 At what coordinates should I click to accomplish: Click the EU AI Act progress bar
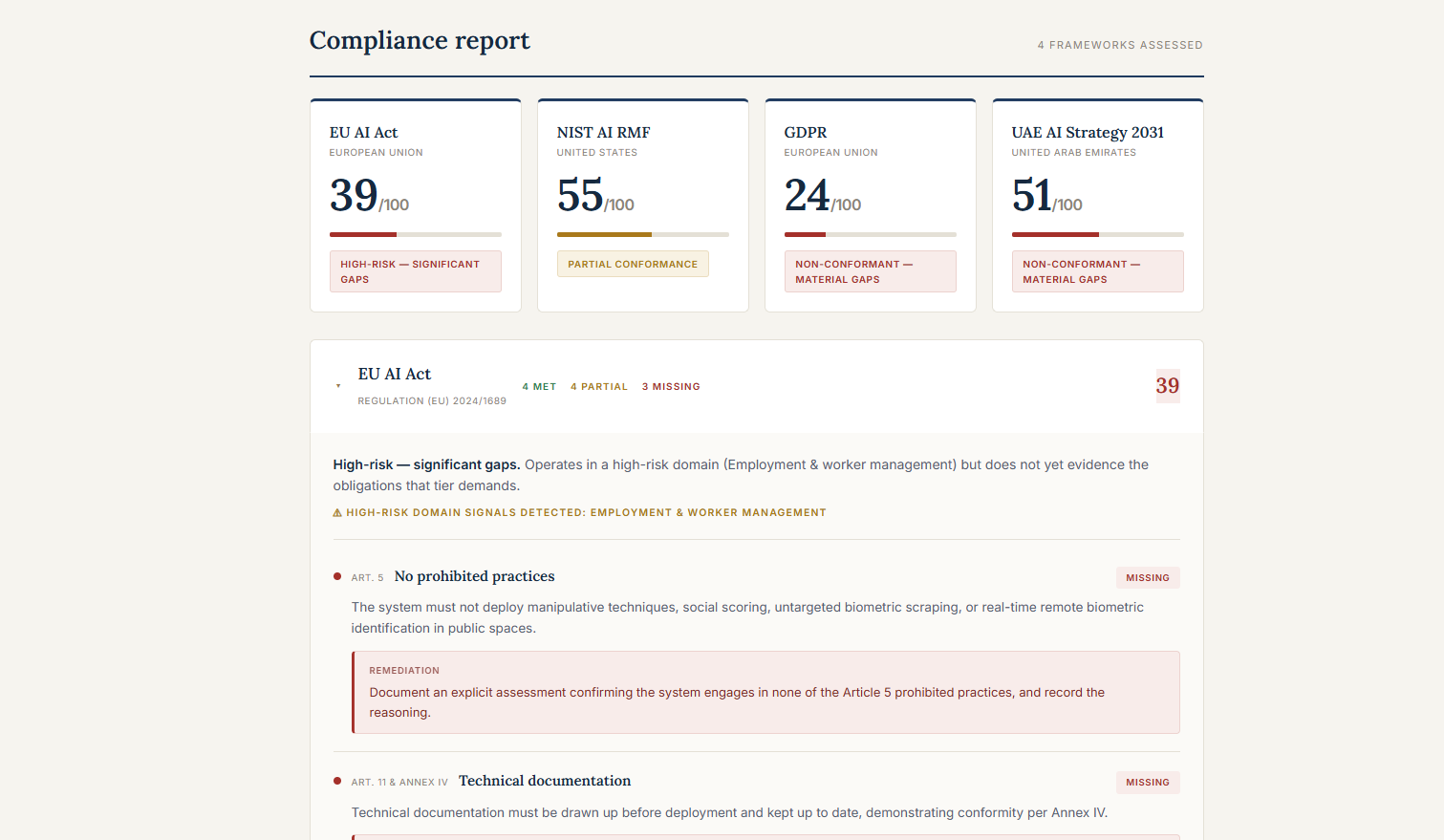click(x=416, y=234)
